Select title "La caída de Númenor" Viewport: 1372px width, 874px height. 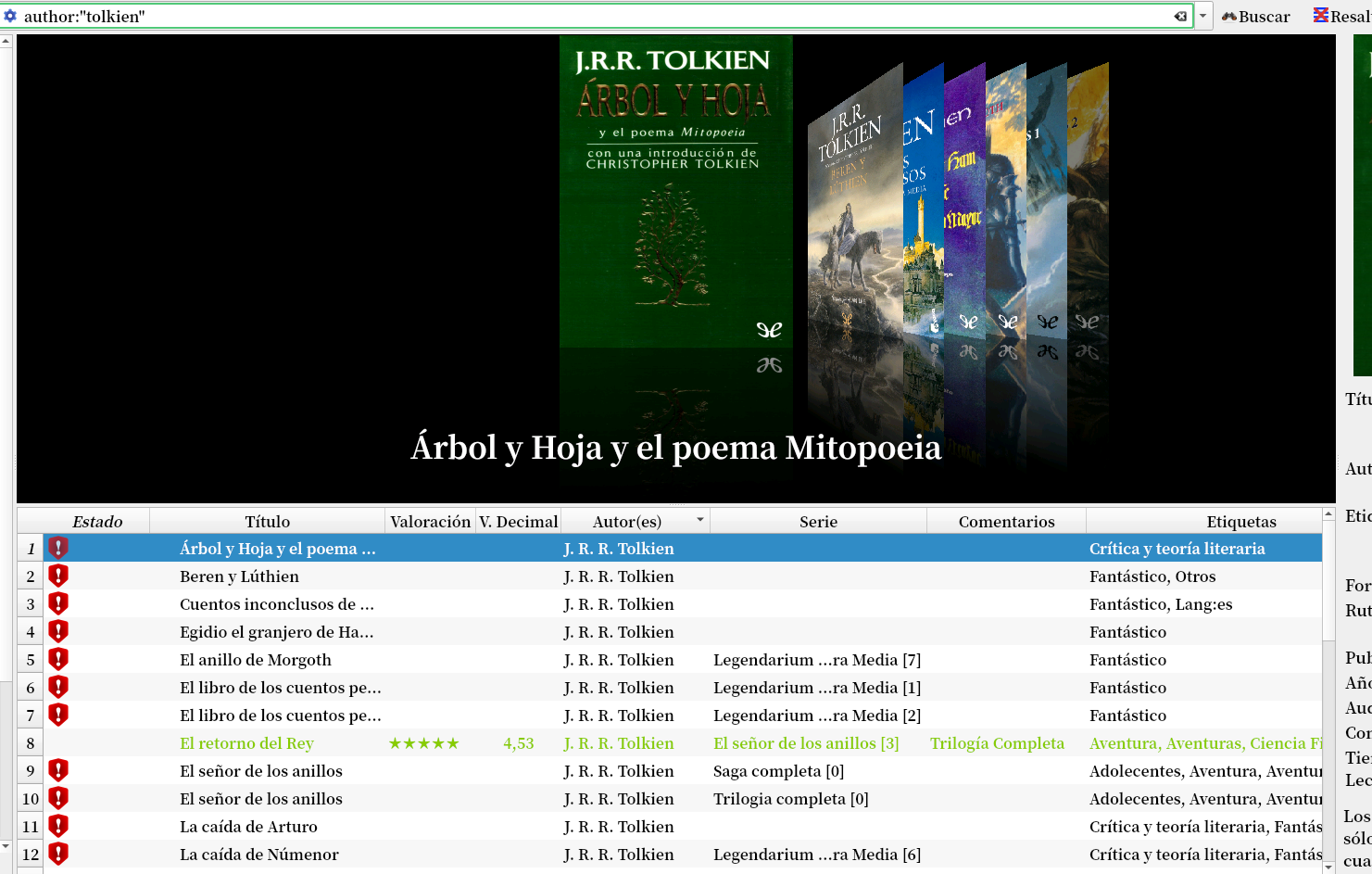coord(259,854)
